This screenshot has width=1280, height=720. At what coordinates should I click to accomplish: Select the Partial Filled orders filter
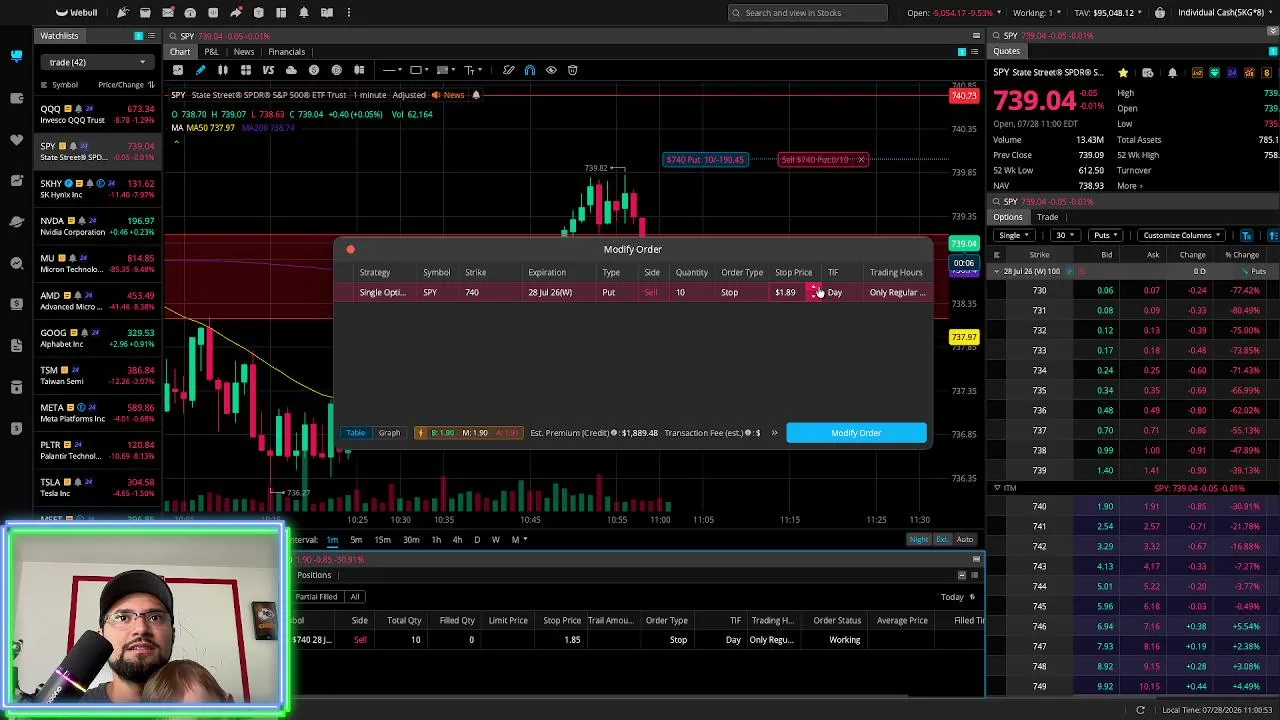click(316, 597)
